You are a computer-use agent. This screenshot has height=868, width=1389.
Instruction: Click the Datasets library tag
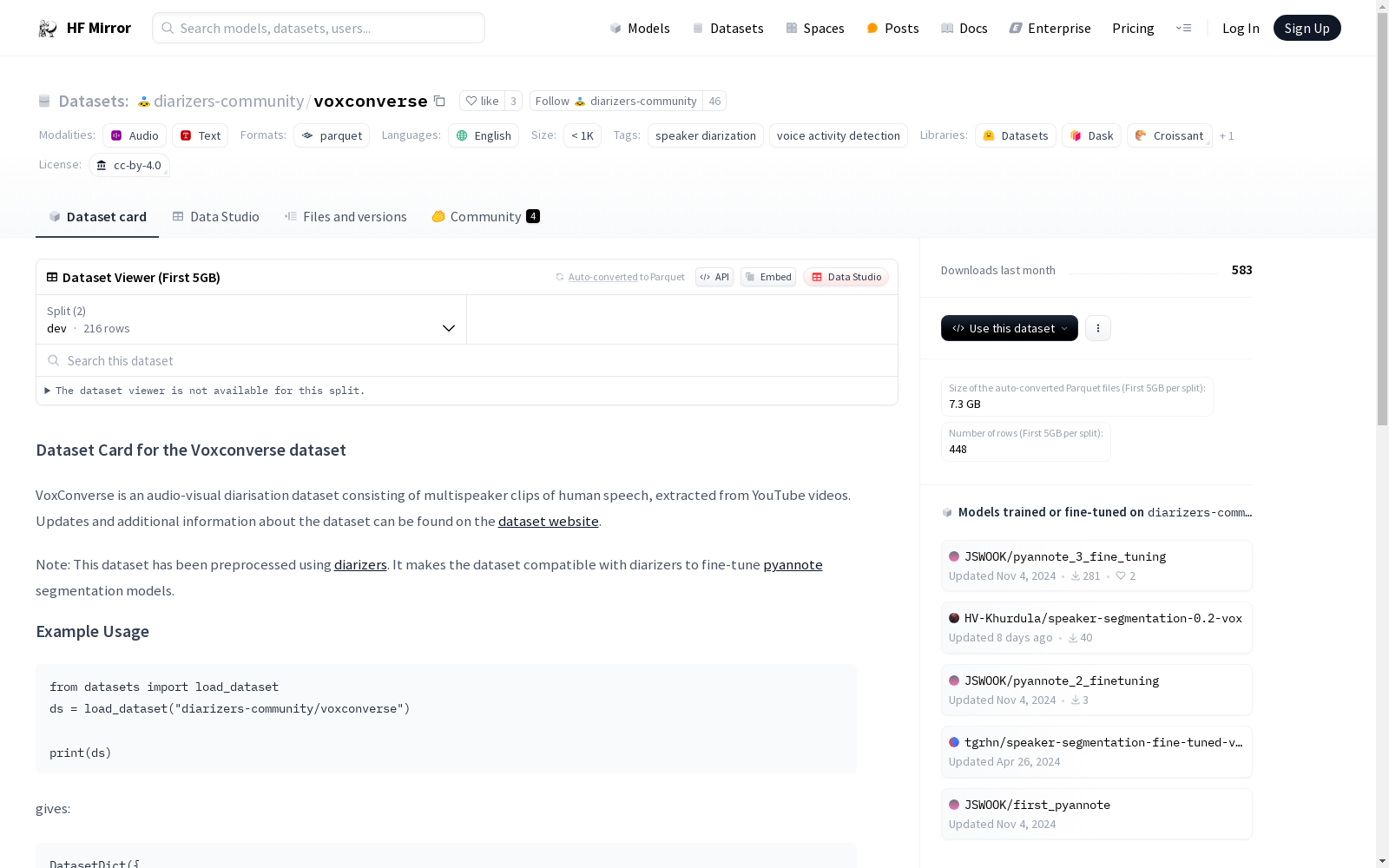pyautogui.click(x=1016, y=135)
